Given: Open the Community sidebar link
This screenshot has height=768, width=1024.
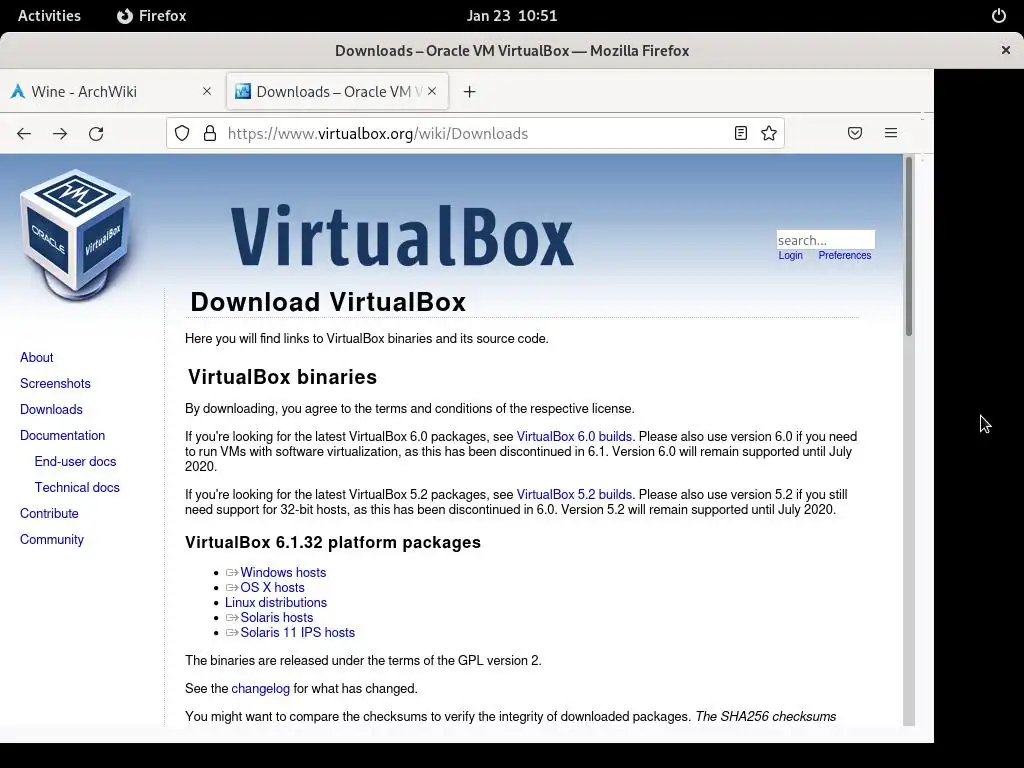Looking at the screenshot, I should tap(52, 539).
